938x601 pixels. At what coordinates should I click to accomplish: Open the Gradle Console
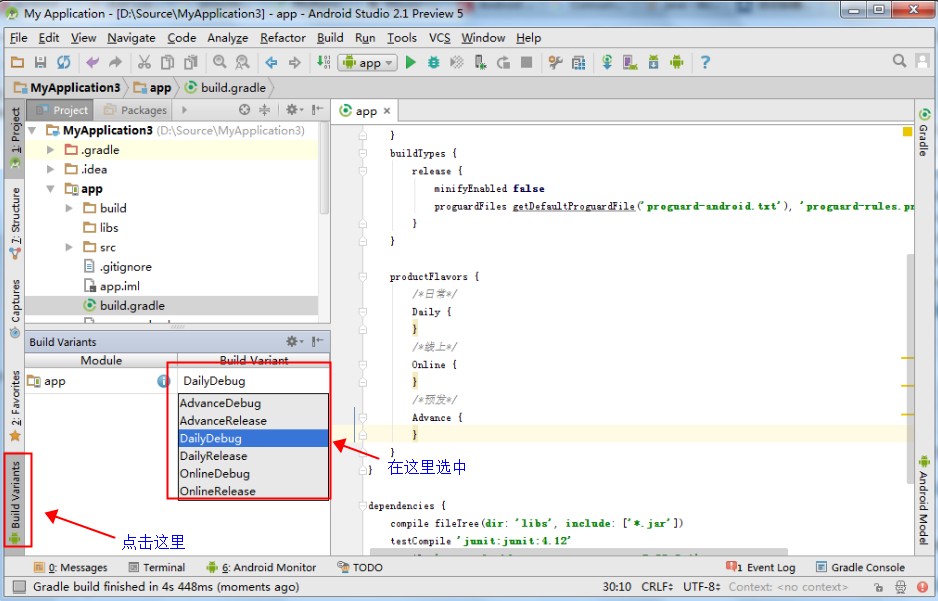click(x=860, y=568)
